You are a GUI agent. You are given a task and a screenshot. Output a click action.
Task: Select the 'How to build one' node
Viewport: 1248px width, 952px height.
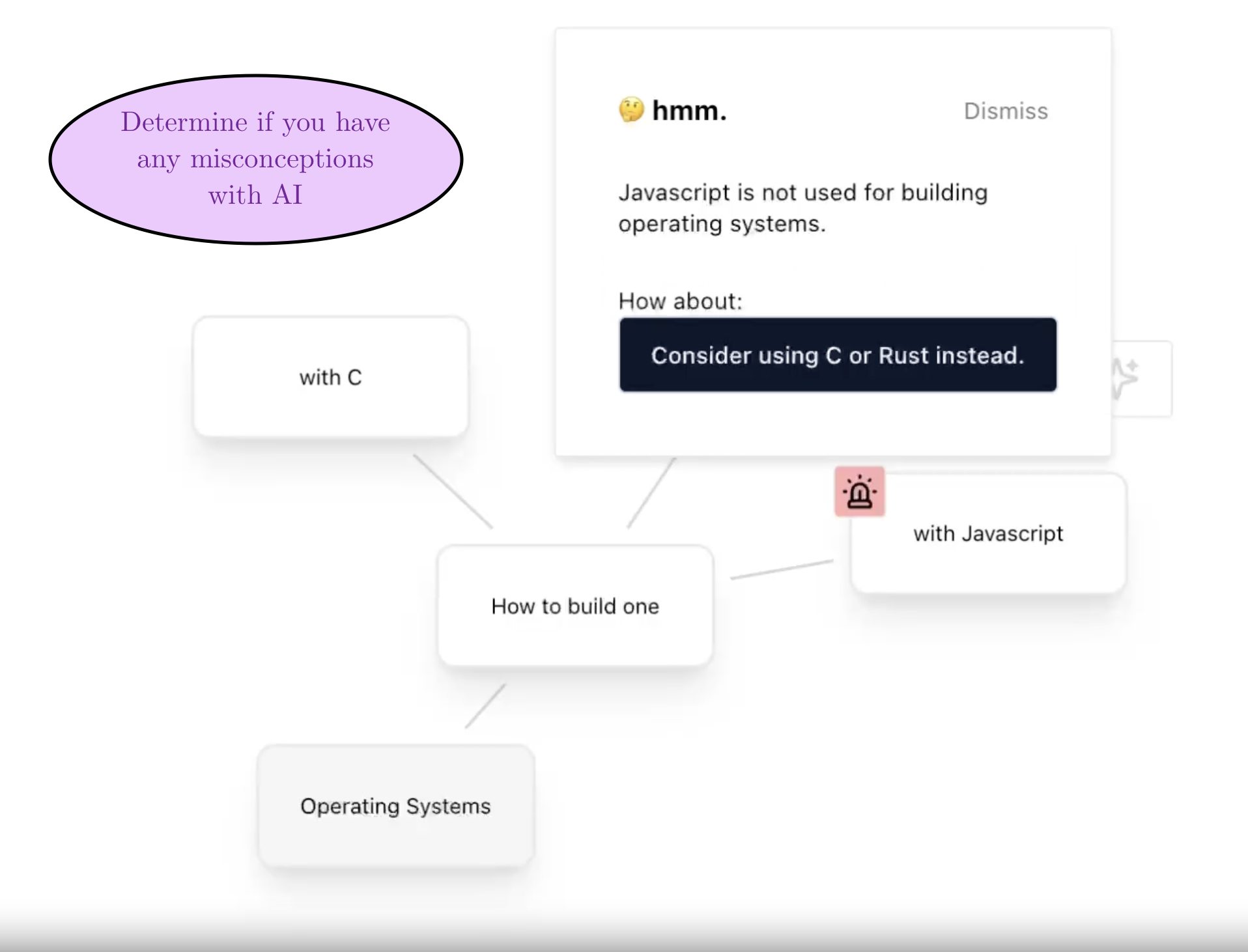tap(575, 606)
